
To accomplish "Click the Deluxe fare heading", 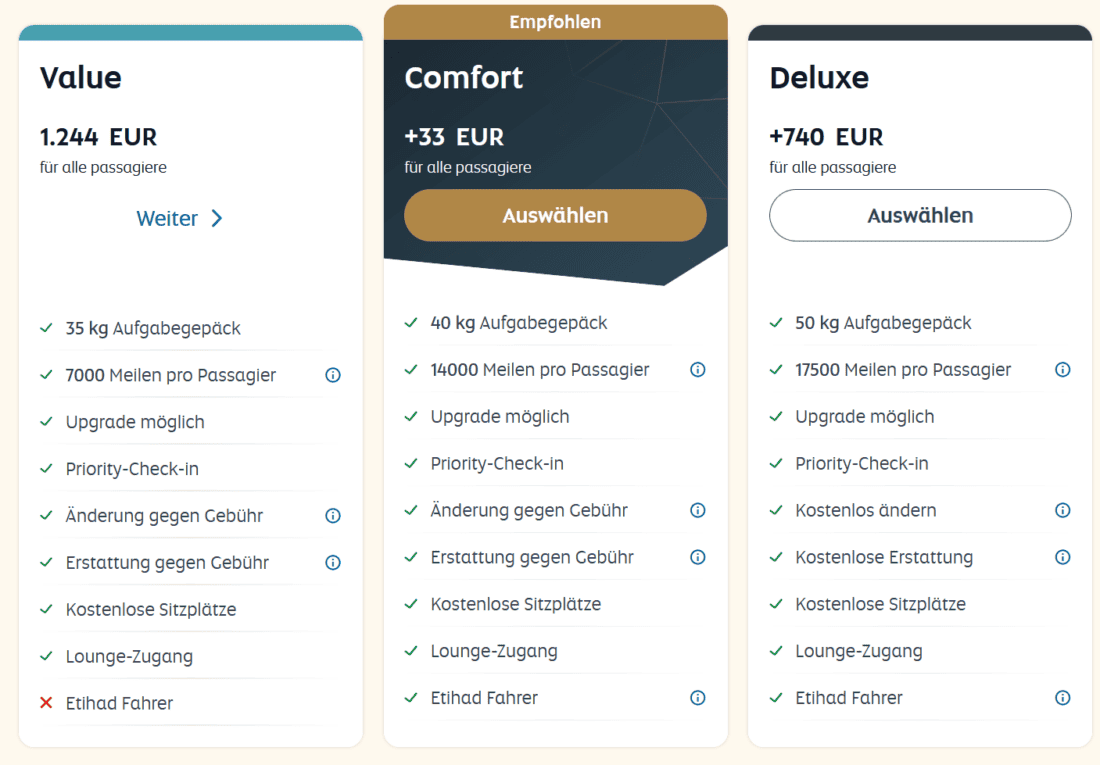I will pos(819,78).
